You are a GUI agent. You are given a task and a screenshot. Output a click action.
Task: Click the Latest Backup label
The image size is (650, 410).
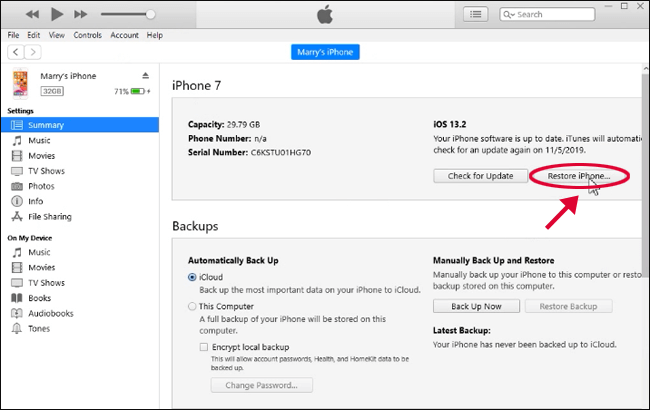462,330
